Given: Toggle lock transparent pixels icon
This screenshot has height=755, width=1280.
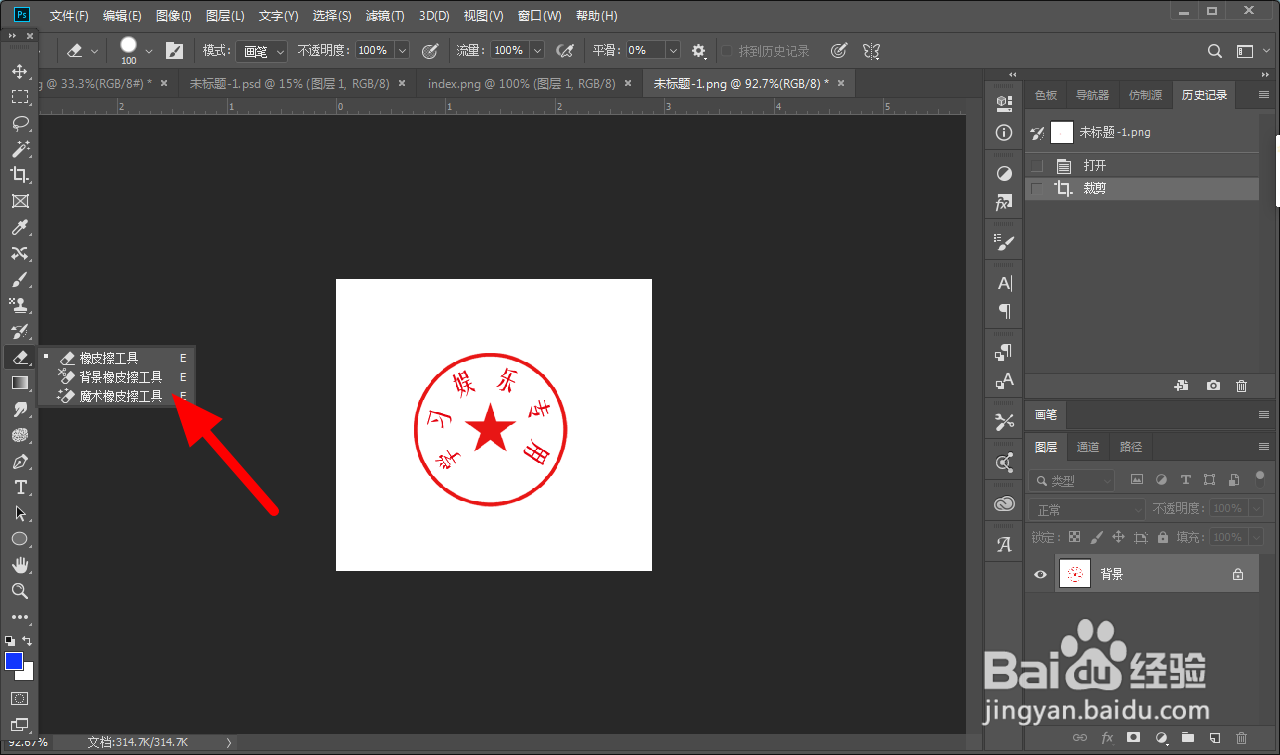Looking at the screenshot, I should tap(1074, 537).
